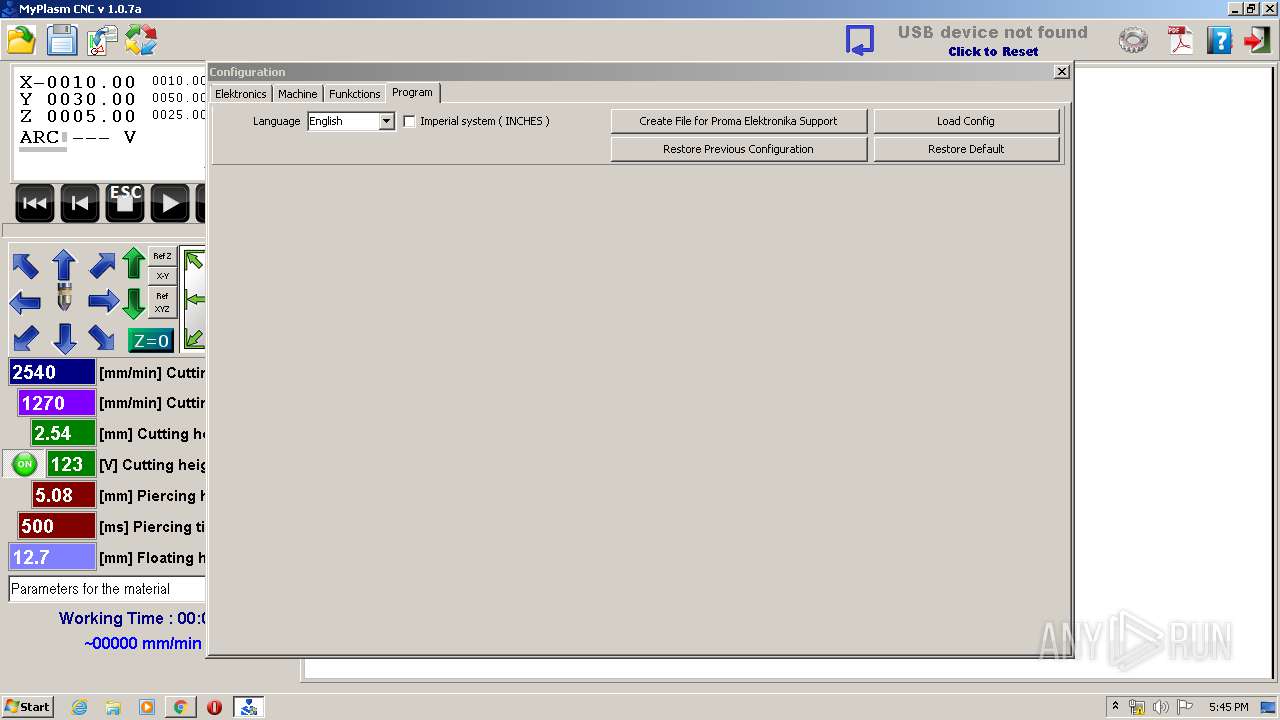Click the ARC voltage readout
The width and height of the screenshot is (1280, 720).
[x=78, y=137]
